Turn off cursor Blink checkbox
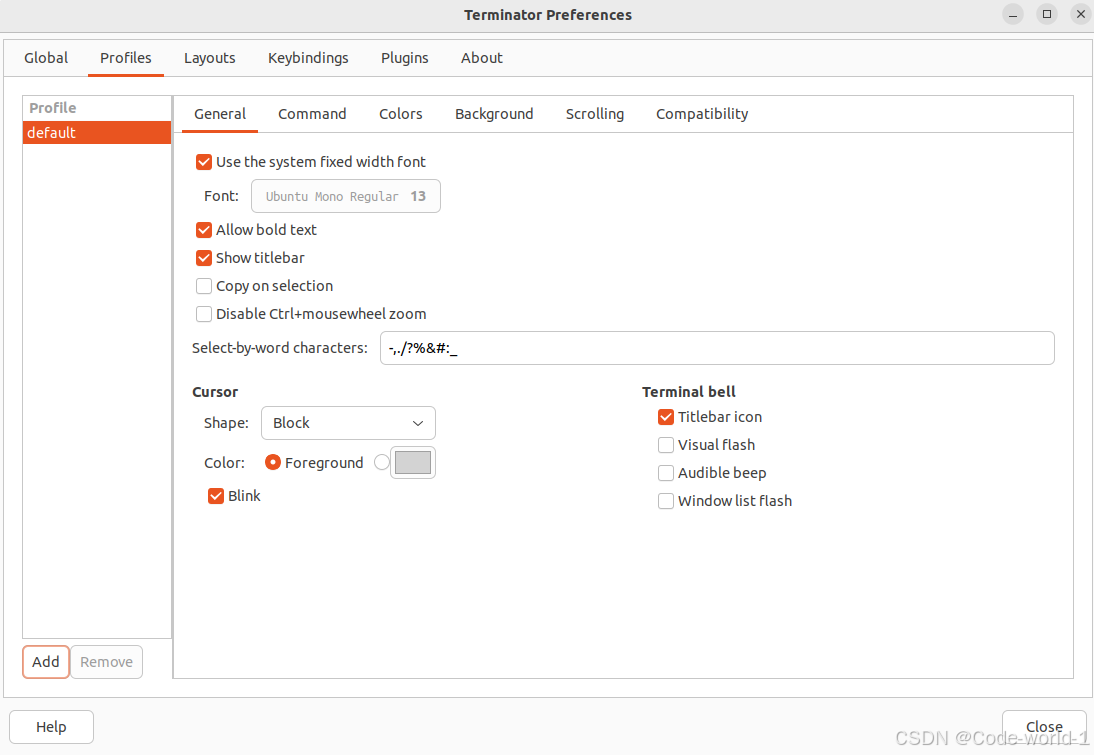1094x755 pixels. tap(216, 496)
